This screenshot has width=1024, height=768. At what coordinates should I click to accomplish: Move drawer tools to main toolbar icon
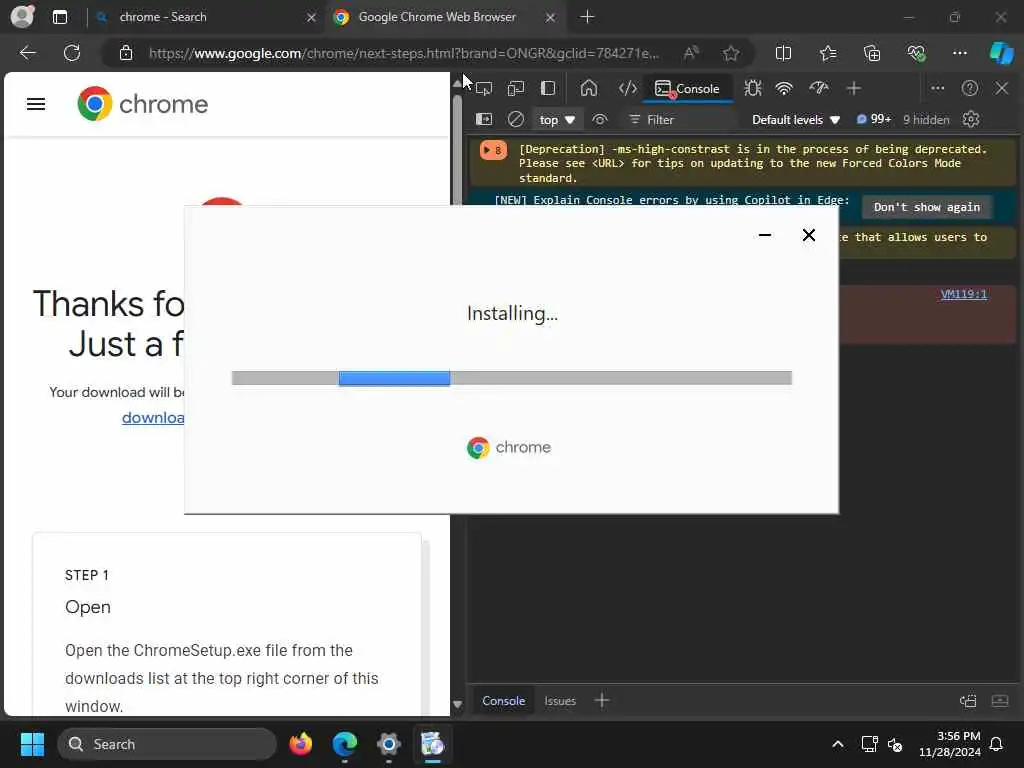(x=968, y=701)
